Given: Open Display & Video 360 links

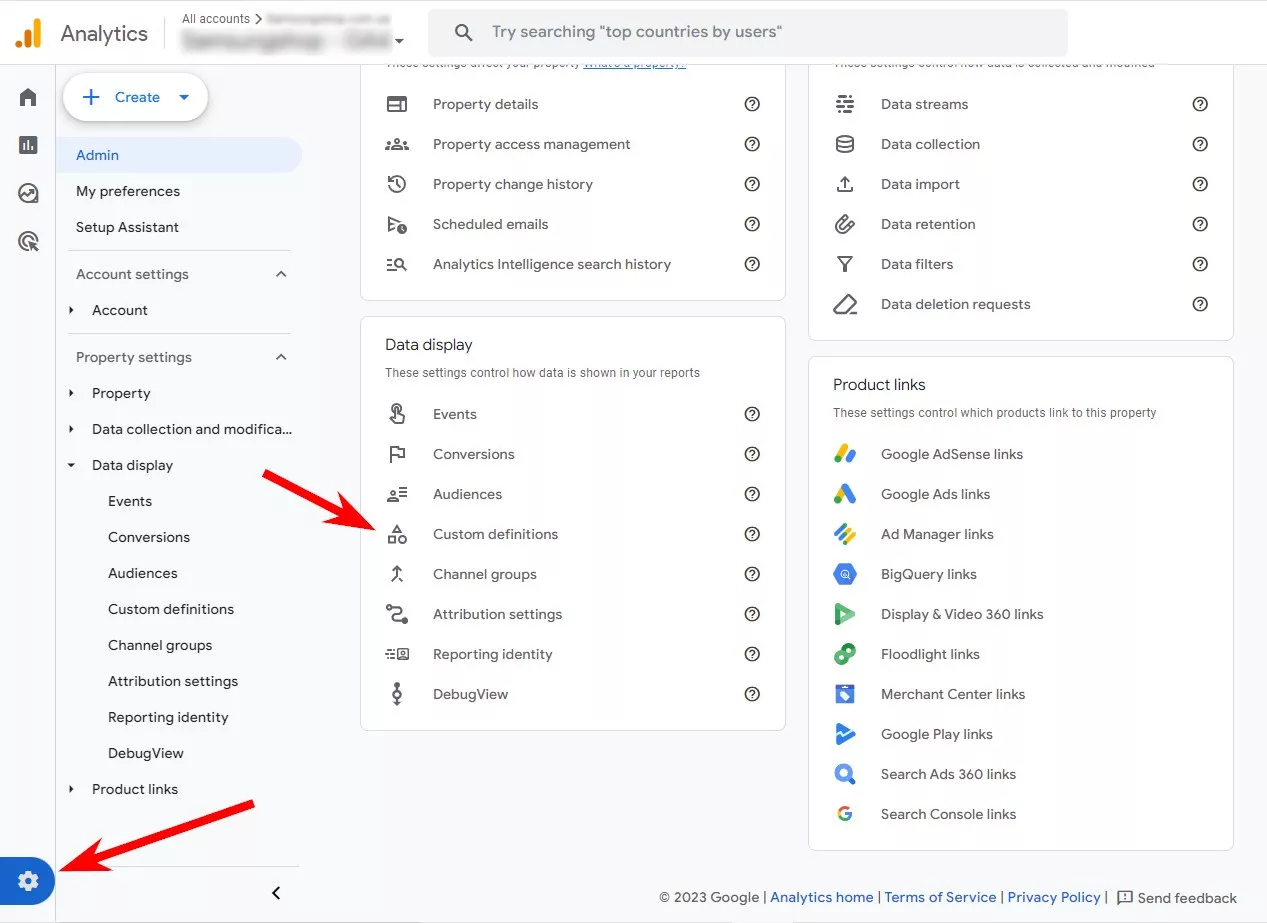Looking at the screenshot, I should pos(962,614).
